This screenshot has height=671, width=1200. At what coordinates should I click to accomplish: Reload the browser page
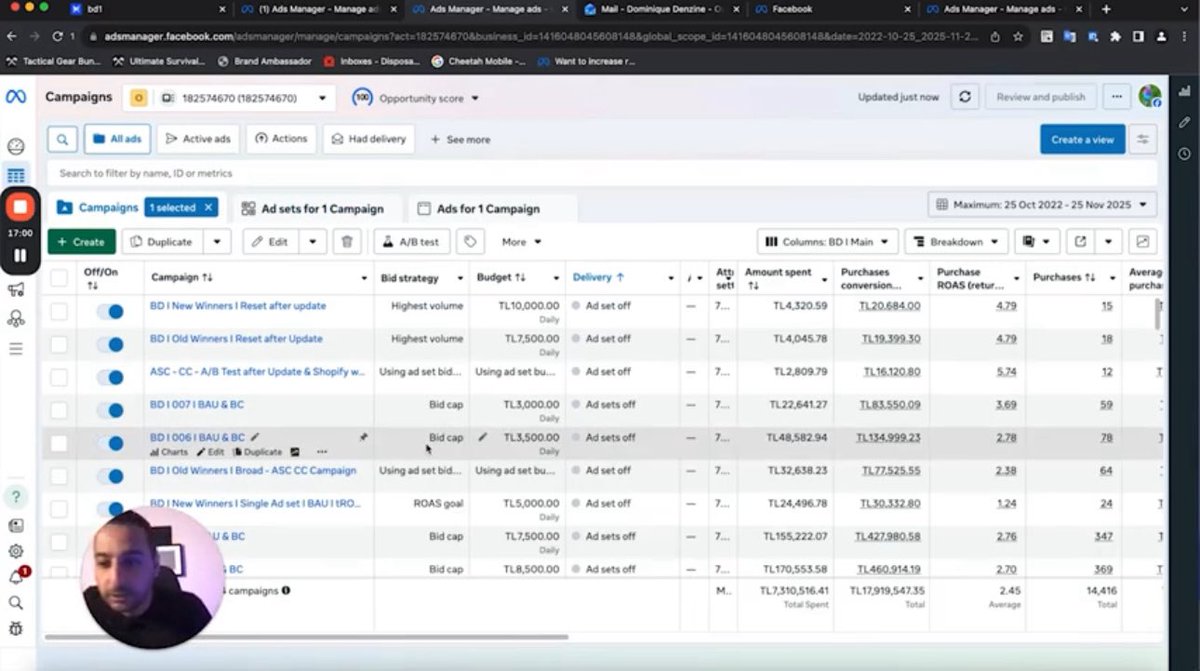pos(57,36)
